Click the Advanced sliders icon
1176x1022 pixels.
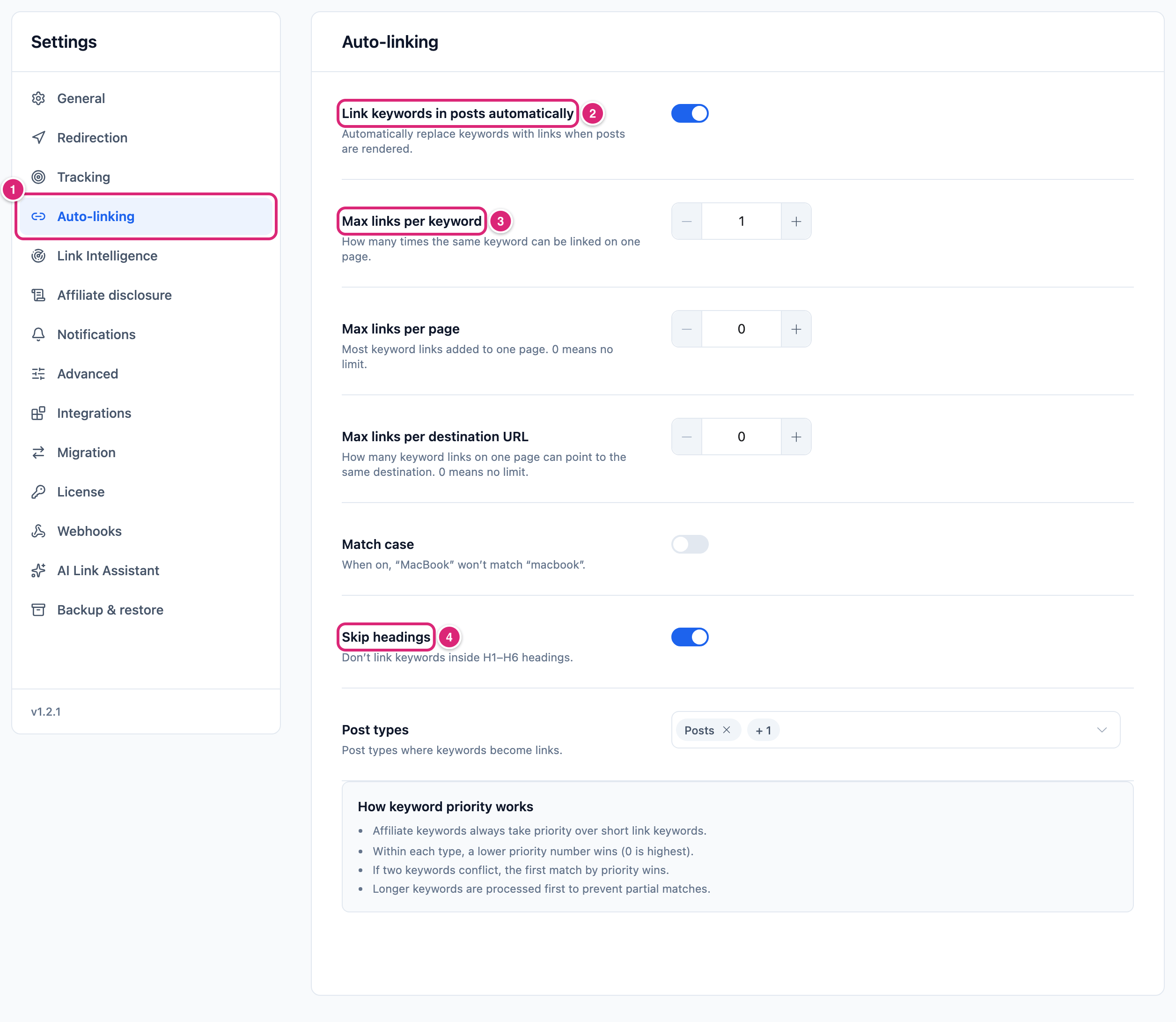pos(38,374)
